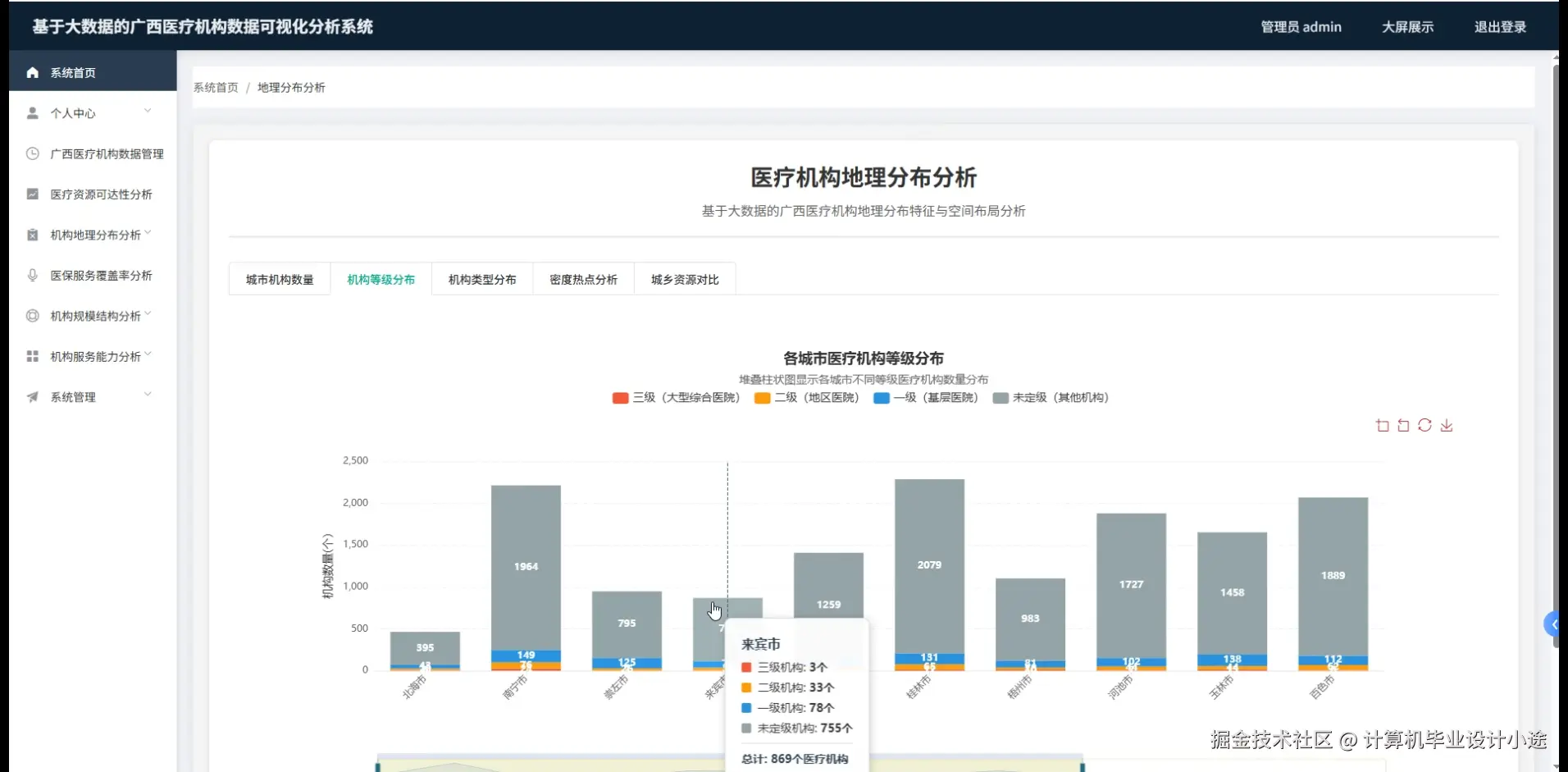Image resolution: width=1568 pixels, height=772 pixels.
Task: Click the paper plane icon beside 系统管理
Action: 33,397
